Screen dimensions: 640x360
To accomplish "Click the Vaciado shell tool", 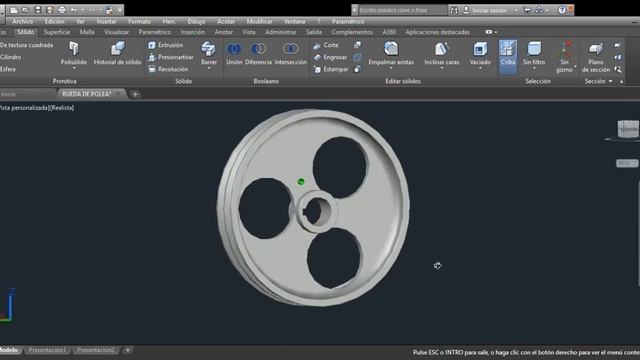I will (480, 53).
